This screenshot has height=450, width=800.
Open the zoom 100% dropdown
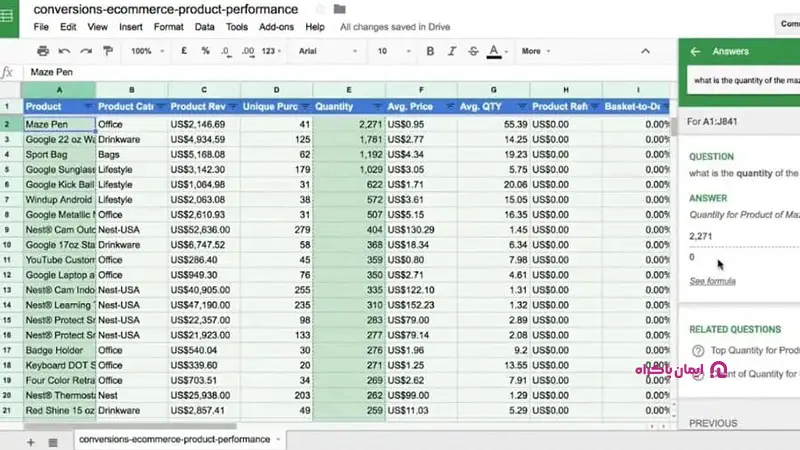(147, 51)
